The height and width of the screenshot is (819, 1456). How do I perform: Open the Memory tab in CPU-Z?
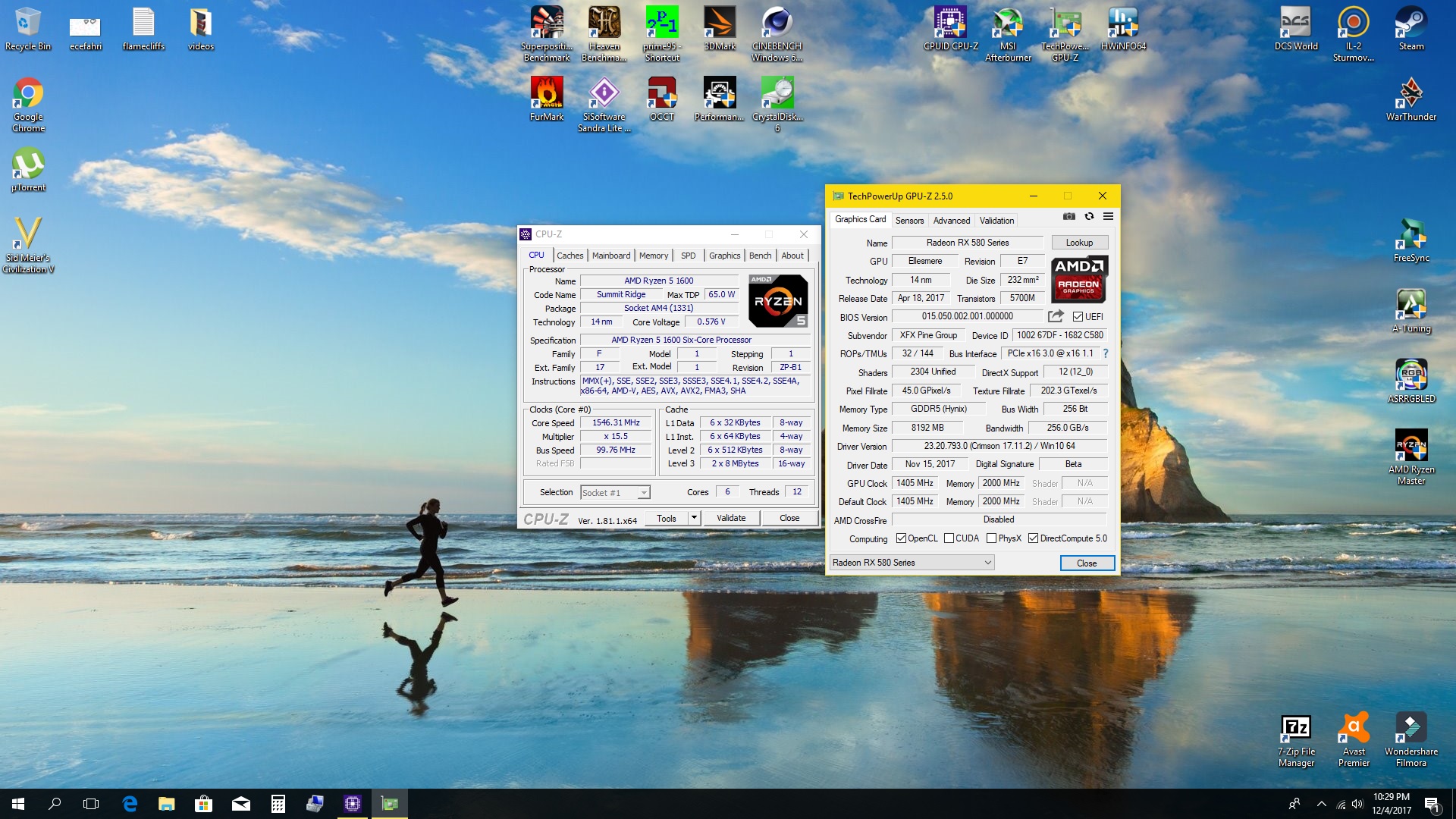tap(654, 256)
